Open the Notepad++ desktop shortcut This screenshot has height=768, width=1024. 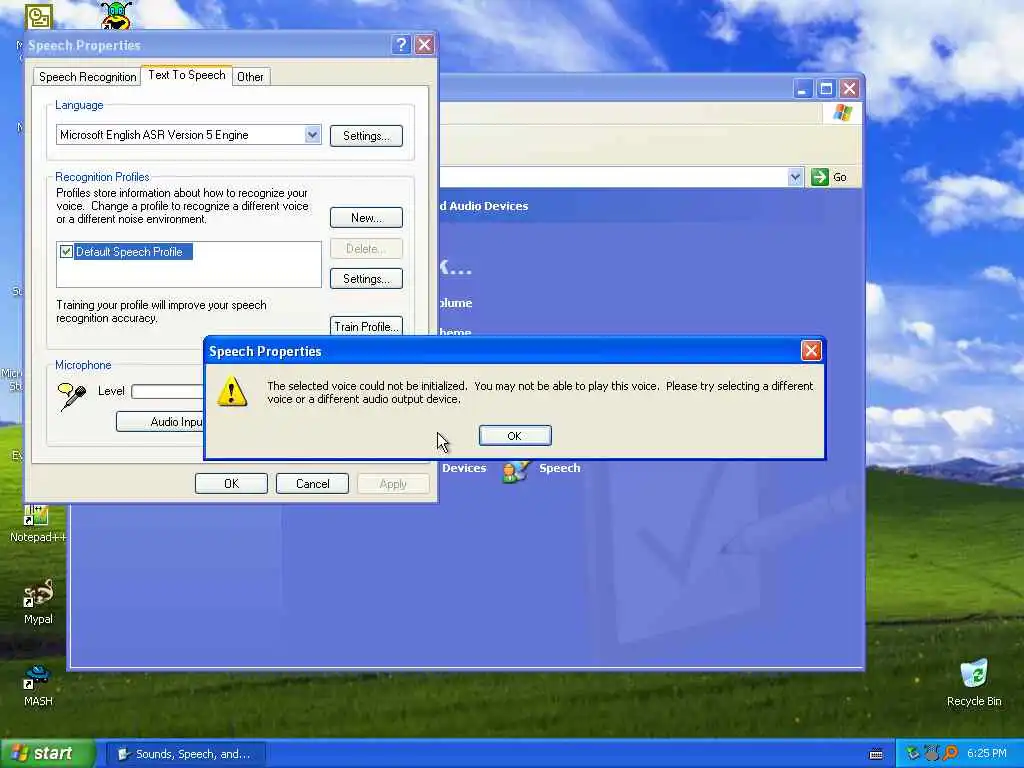[38, 524]
